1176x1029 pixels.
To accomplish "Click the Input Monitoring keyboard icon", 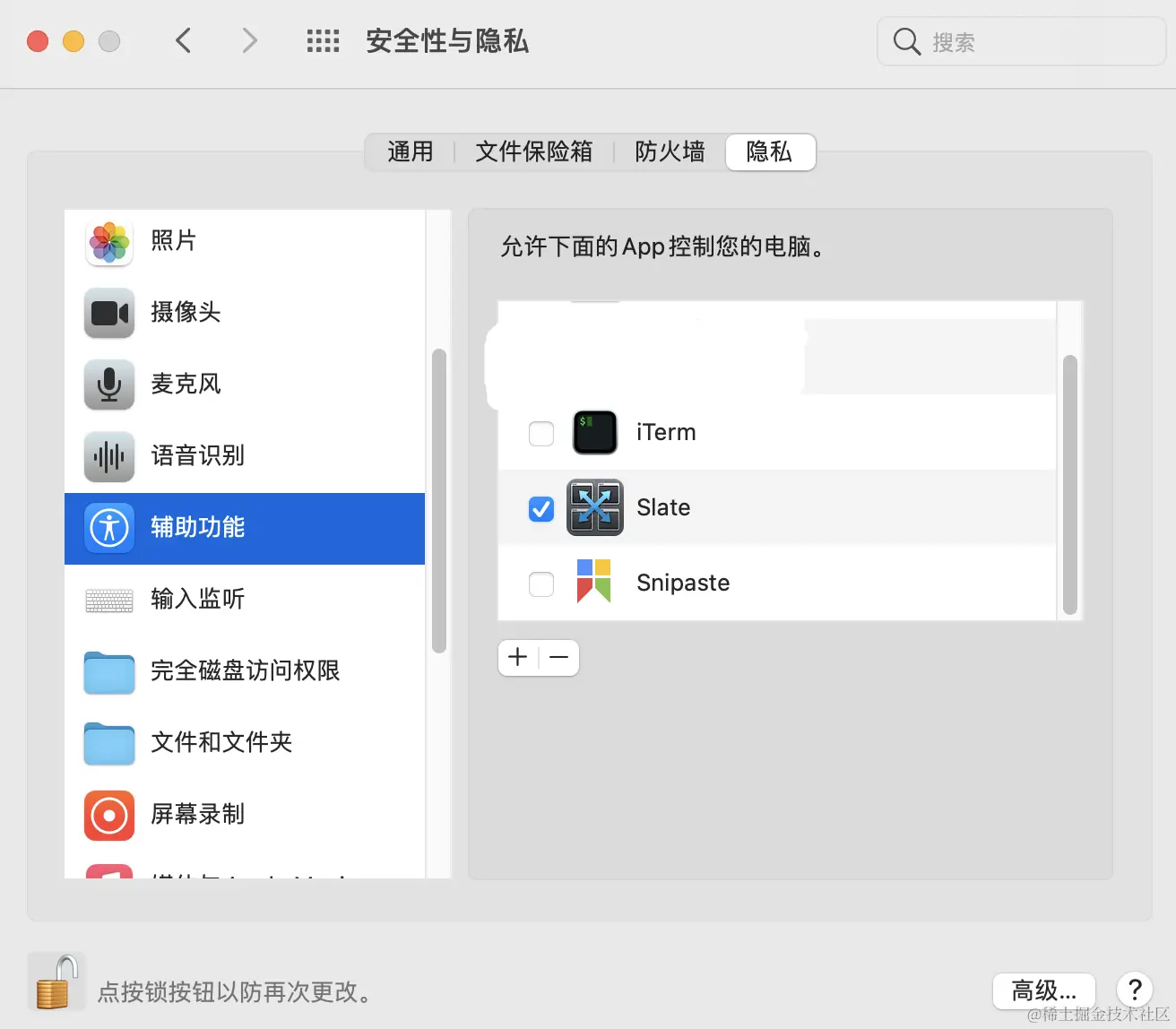I will point(109,600).
